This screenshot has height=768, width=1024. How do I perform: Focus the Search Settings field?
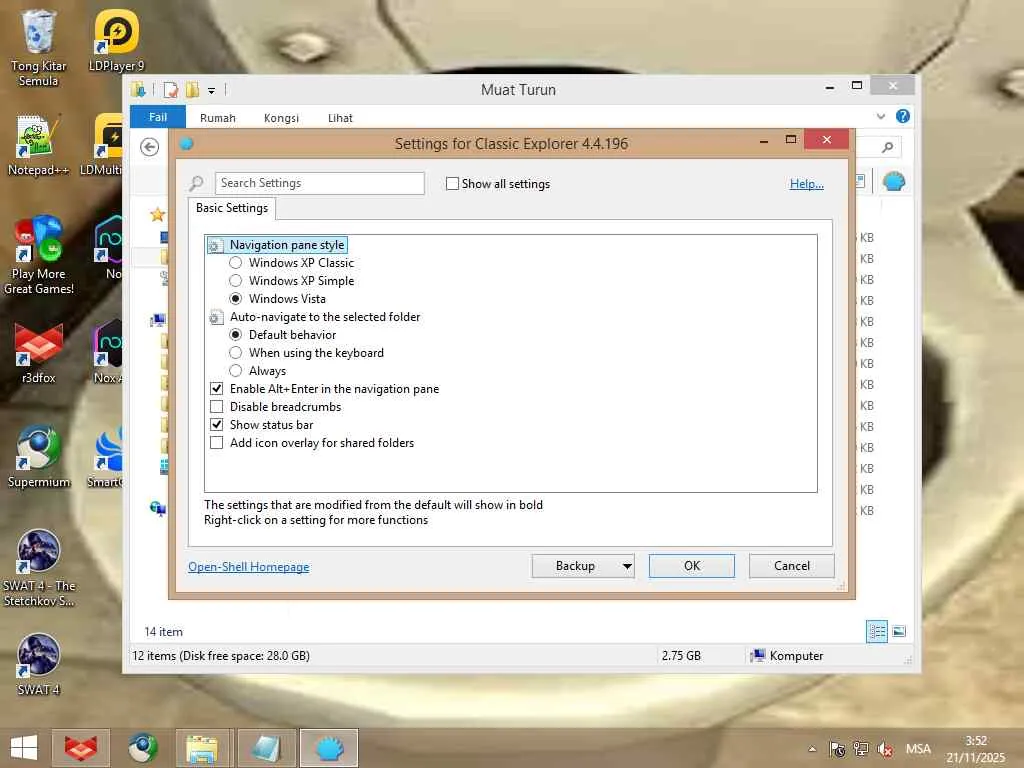click(319, 183)
